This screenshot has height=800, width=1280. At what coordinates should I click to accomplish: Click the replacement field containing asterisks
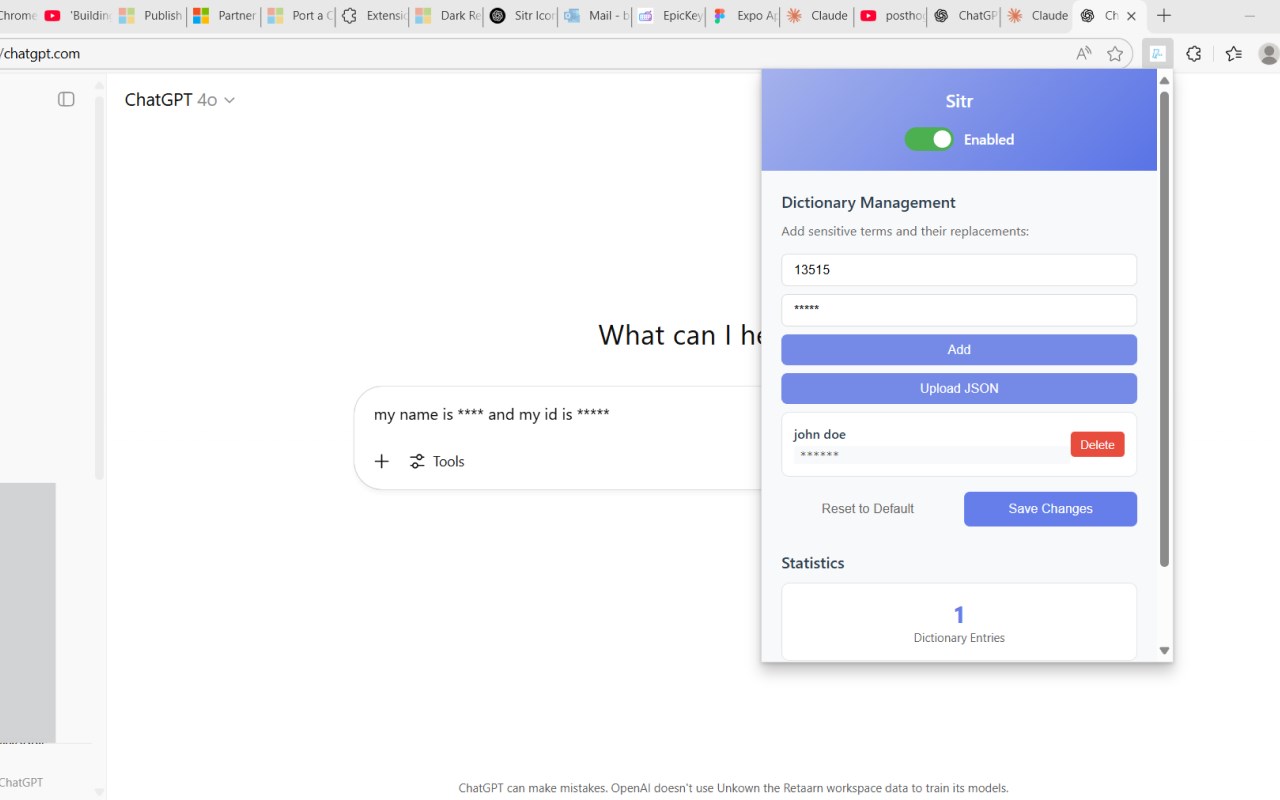click(x=959, y=310)
